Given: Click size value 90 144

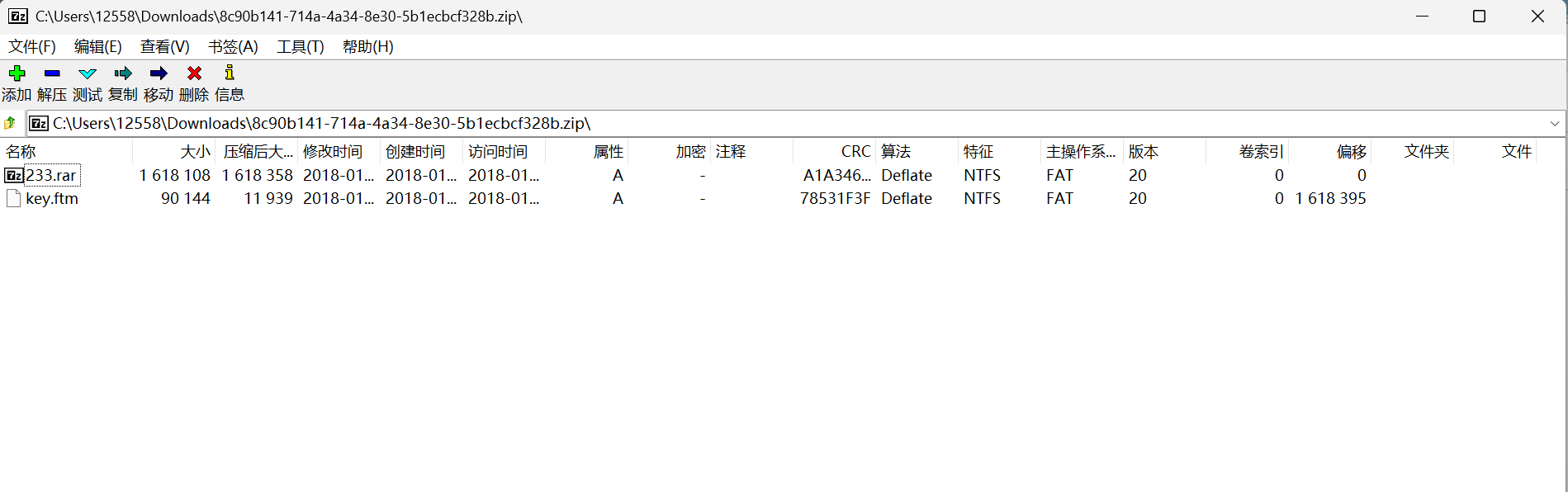Looking at the screenshot, I should point(186,198).
